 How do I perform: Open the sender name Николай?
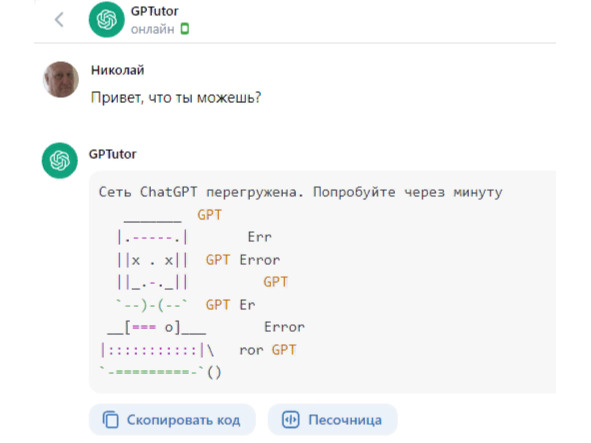click(118, 70)
